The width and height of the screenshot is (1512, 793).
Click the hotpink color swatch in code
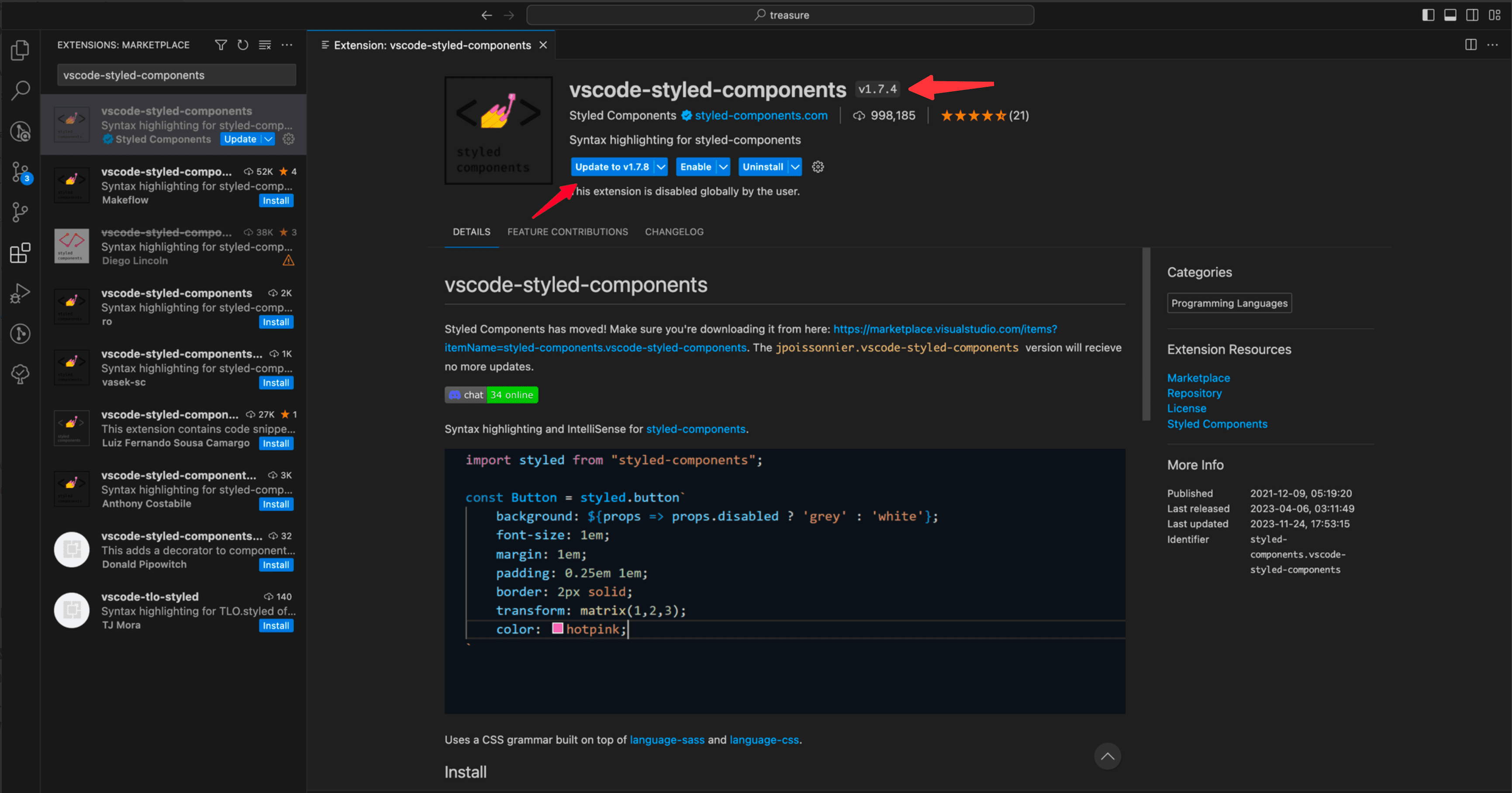[x=557, y=629]
